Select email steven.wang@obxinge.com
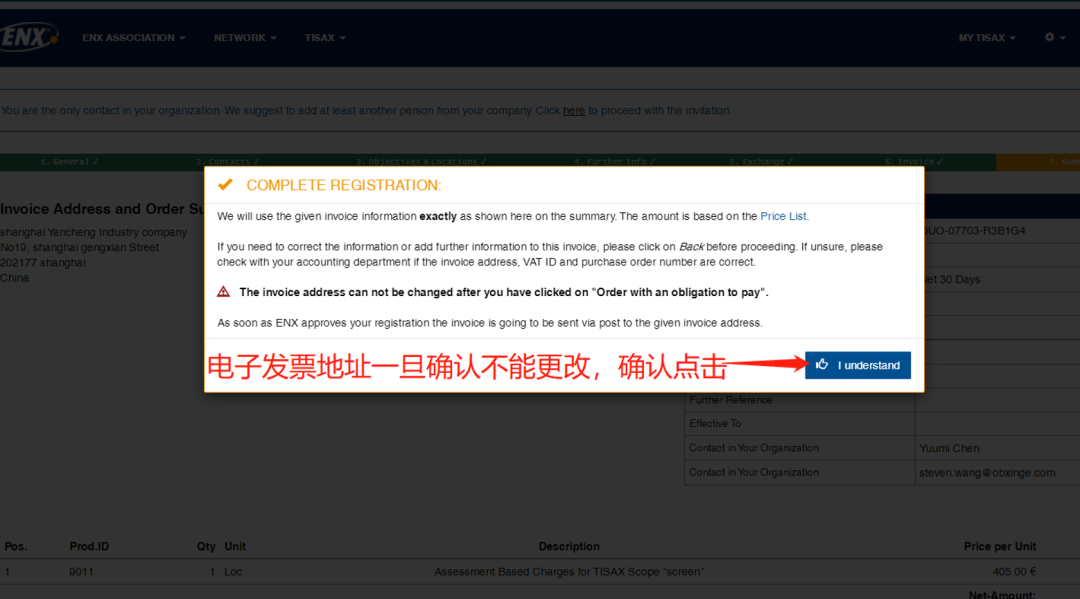 [x=987, y=473]
